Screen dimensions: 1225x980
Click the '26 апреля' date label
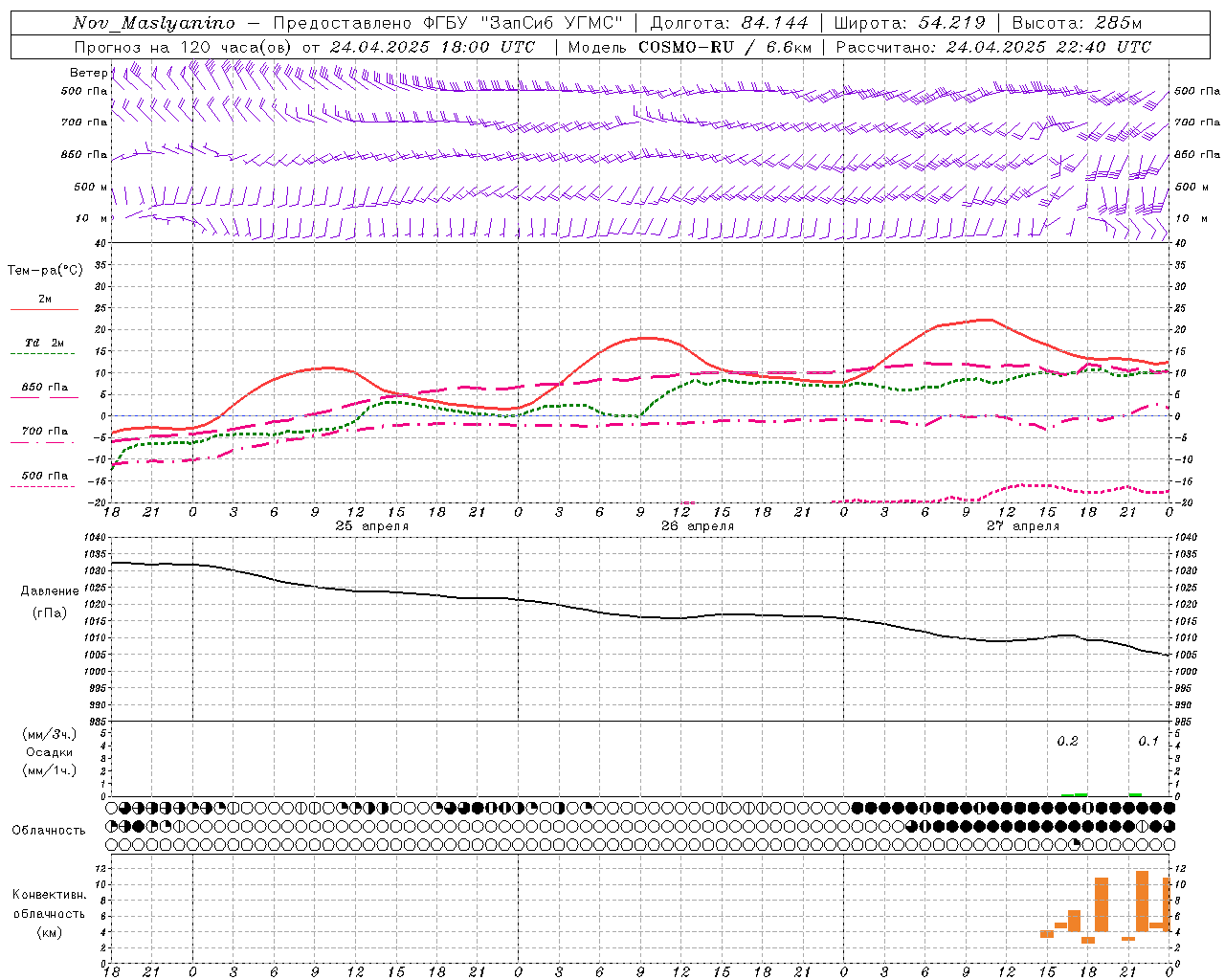(698, 526)
